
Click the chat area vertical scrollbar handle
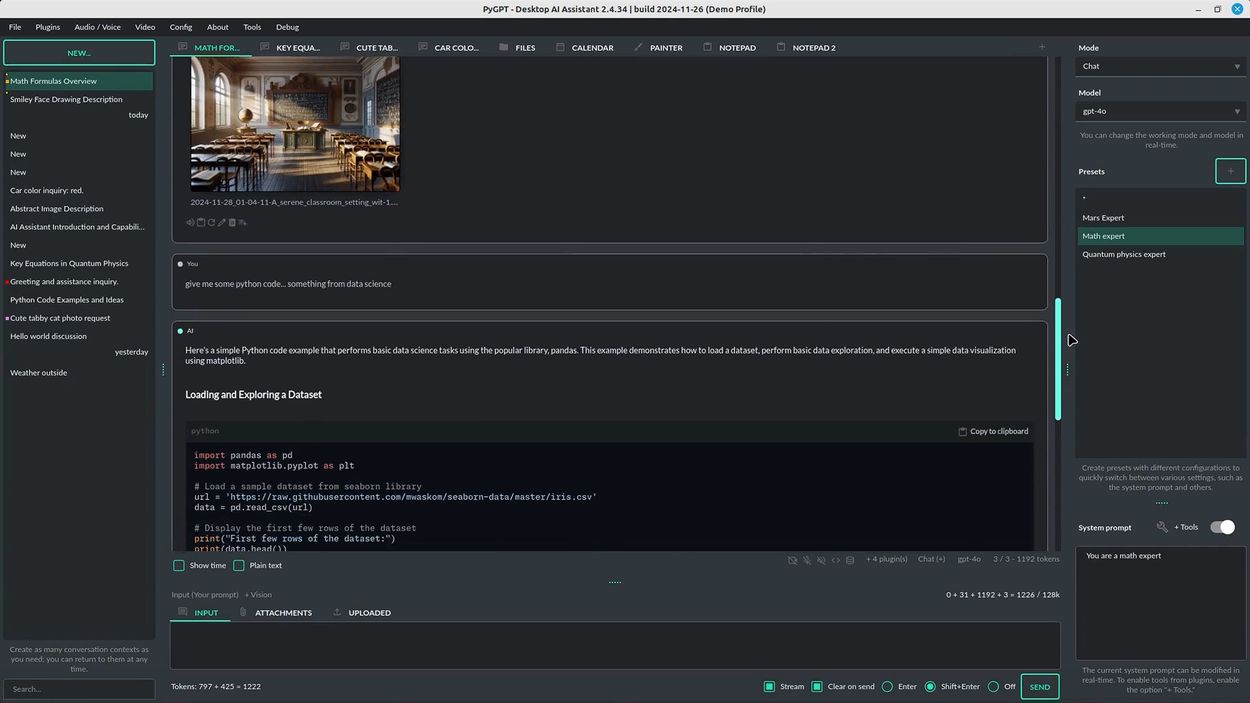[1058, 359]
